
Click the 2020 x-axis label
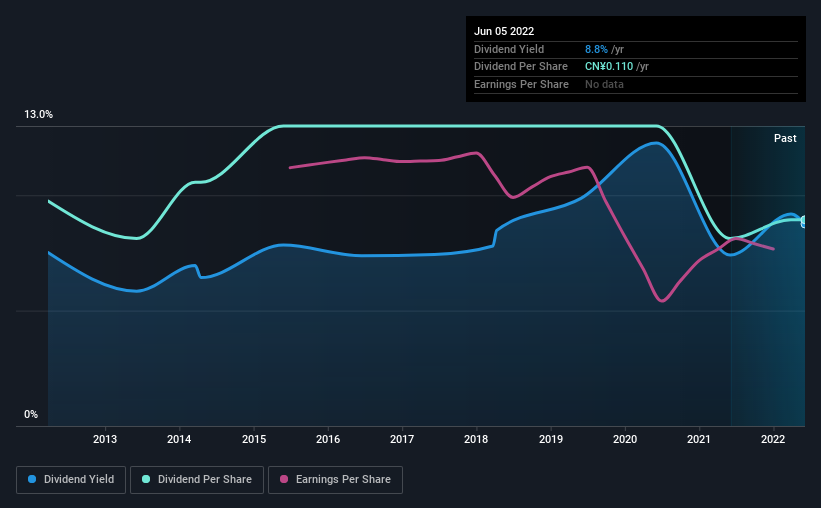click(625, 439)
